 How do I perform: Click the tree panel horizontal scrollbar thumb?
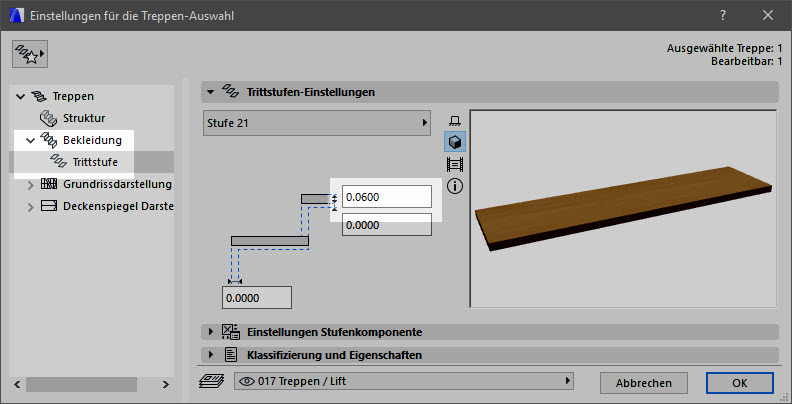(x=81, y=384)
